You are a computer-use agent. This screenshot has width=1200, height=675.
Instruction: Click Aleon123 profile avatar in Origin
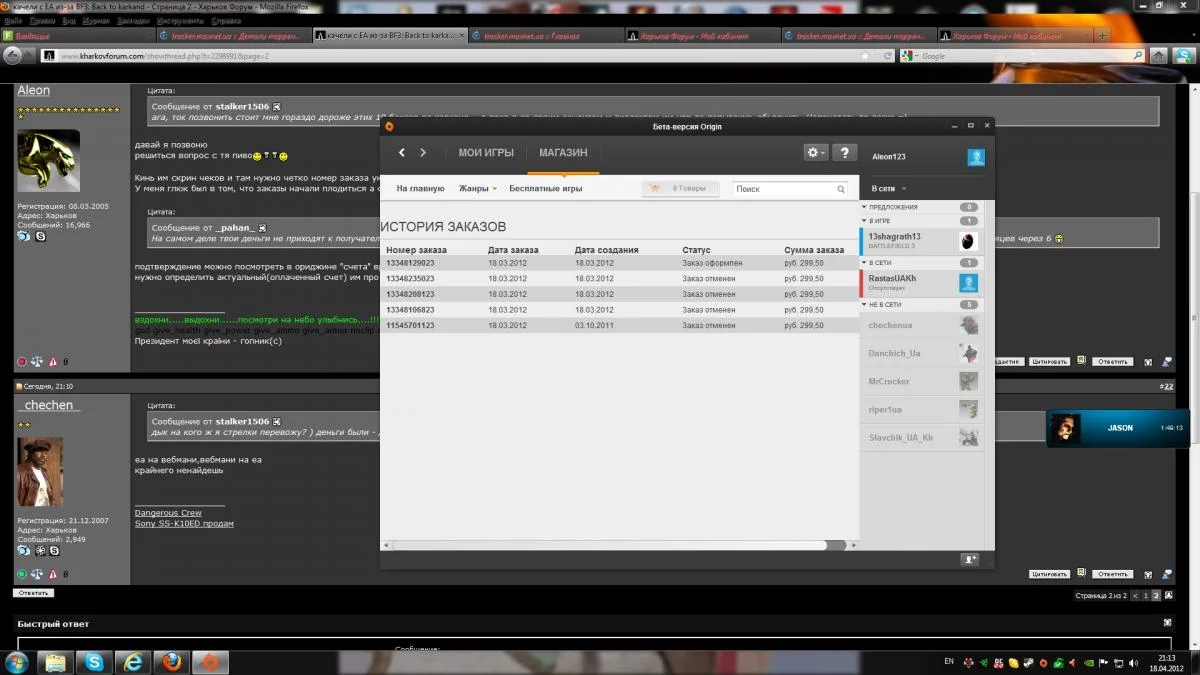pos(976,157)
